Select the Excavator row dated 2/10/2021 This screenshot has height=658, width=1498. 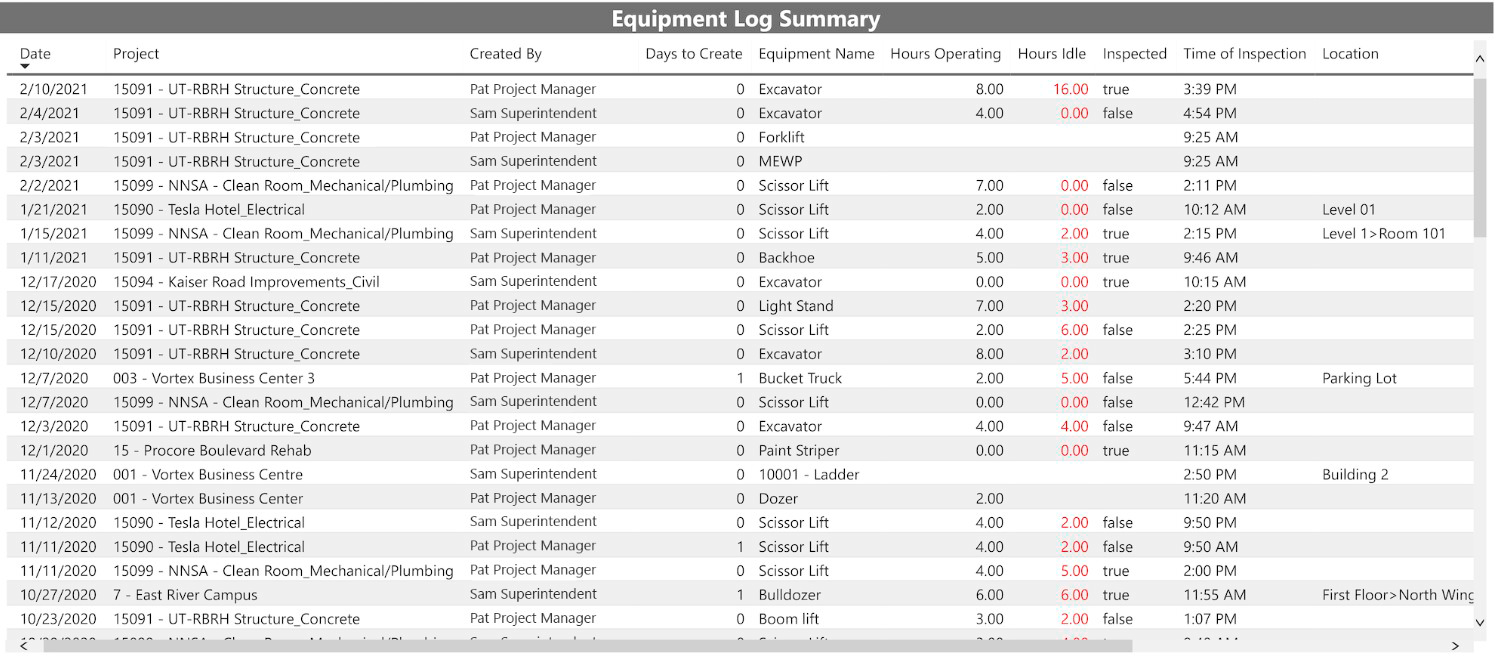400,89
